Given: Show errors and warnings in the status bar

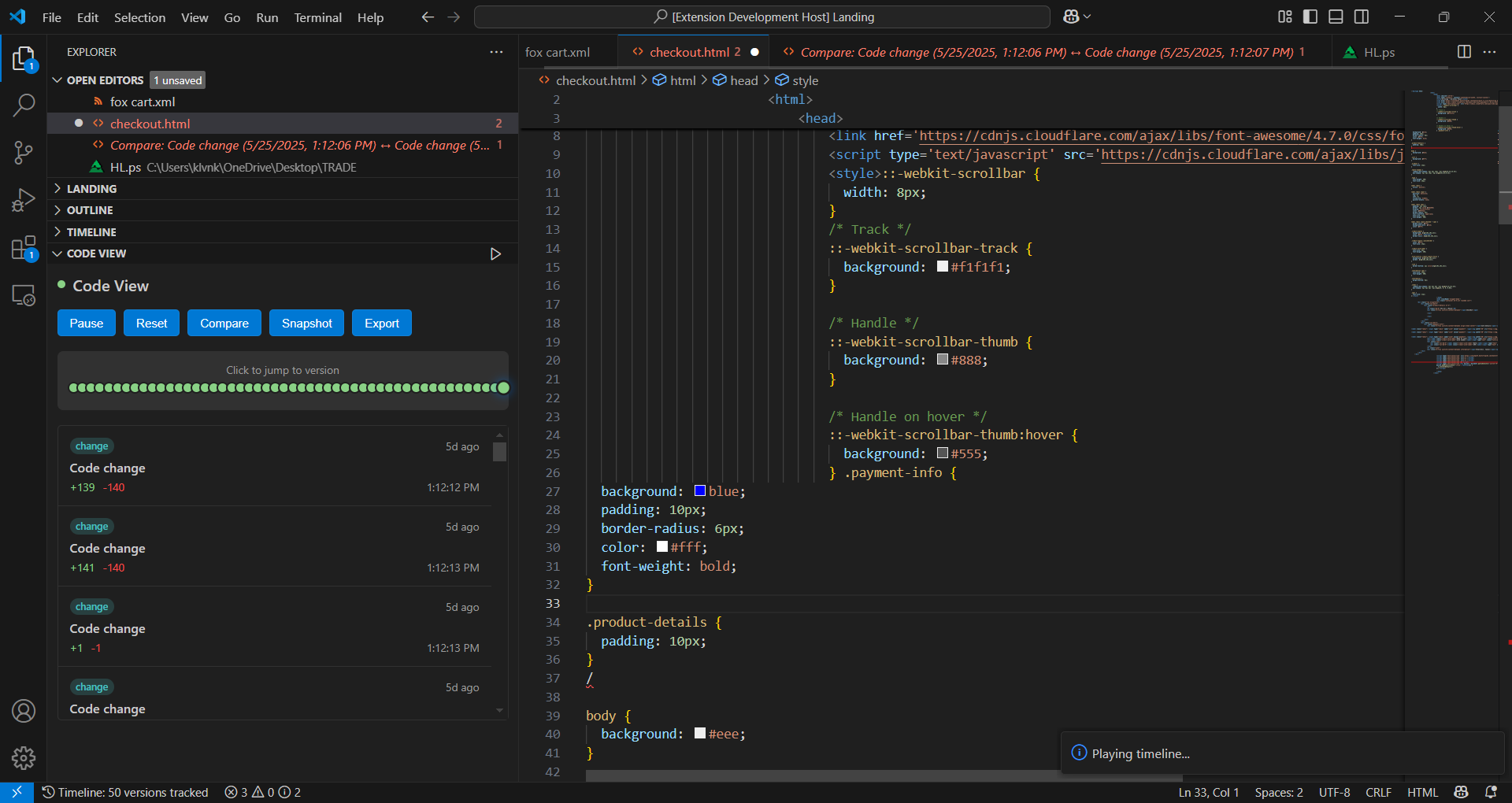Looking at the screenshot, I should [x=262, y=792].
